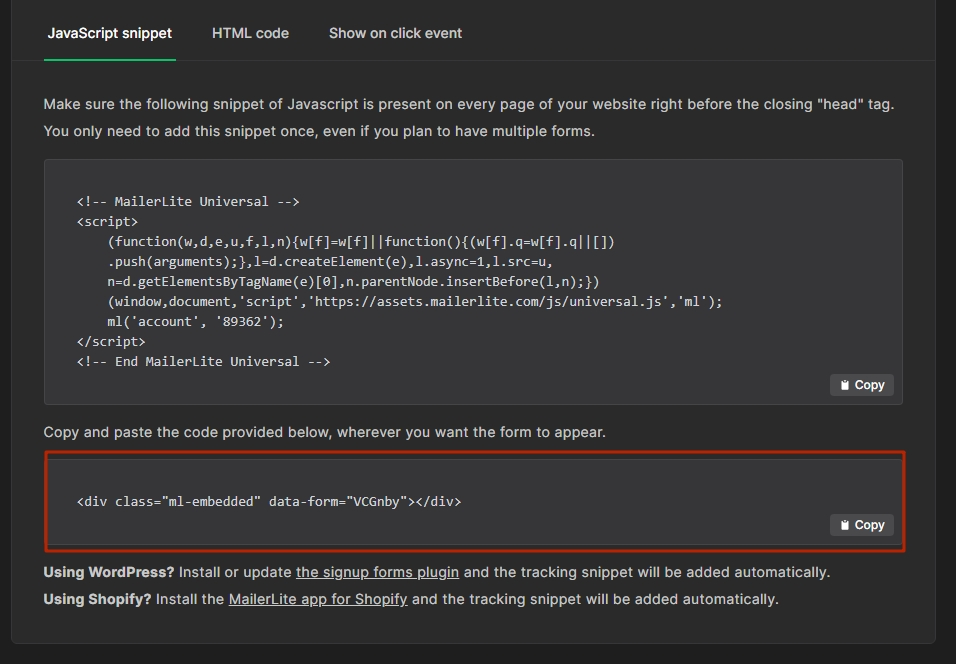The image size is (956, 664).
Task: Click the div class="ml-embedded" code line
Action: [x=269, y=502]
